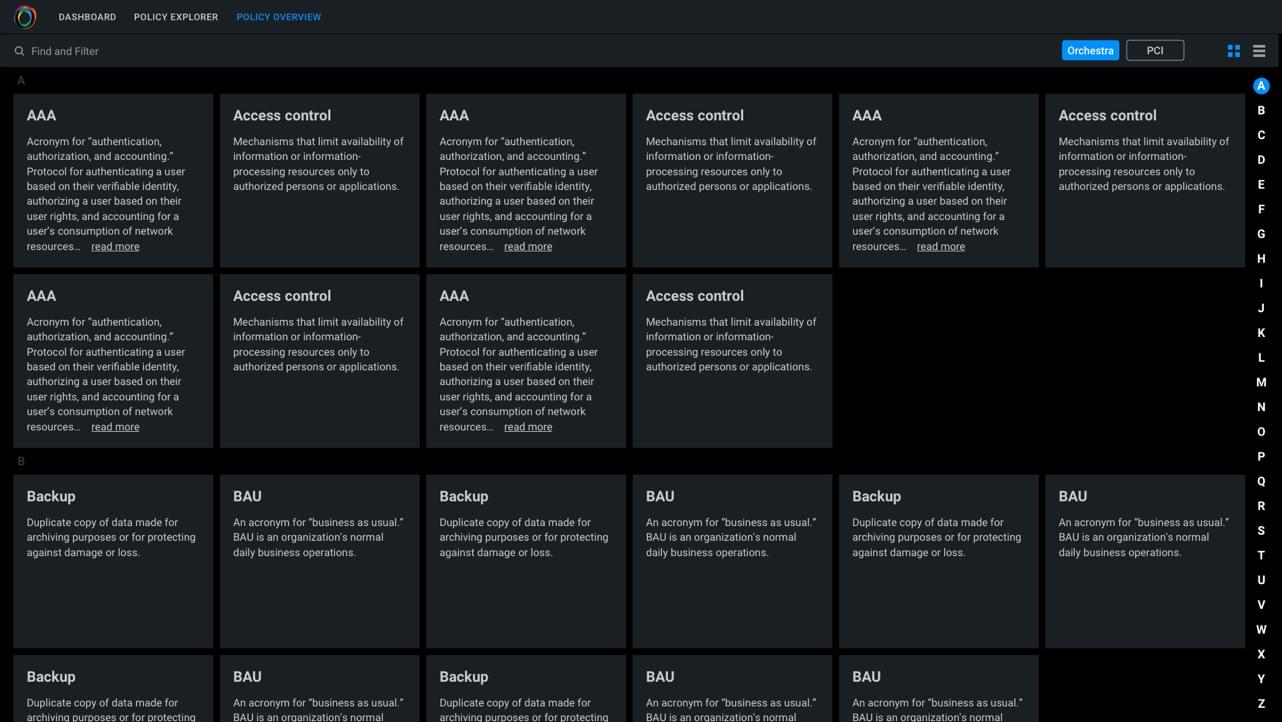Select letter H in the index
Screen dimensions: 1282x722
(x=1261, y=259)
